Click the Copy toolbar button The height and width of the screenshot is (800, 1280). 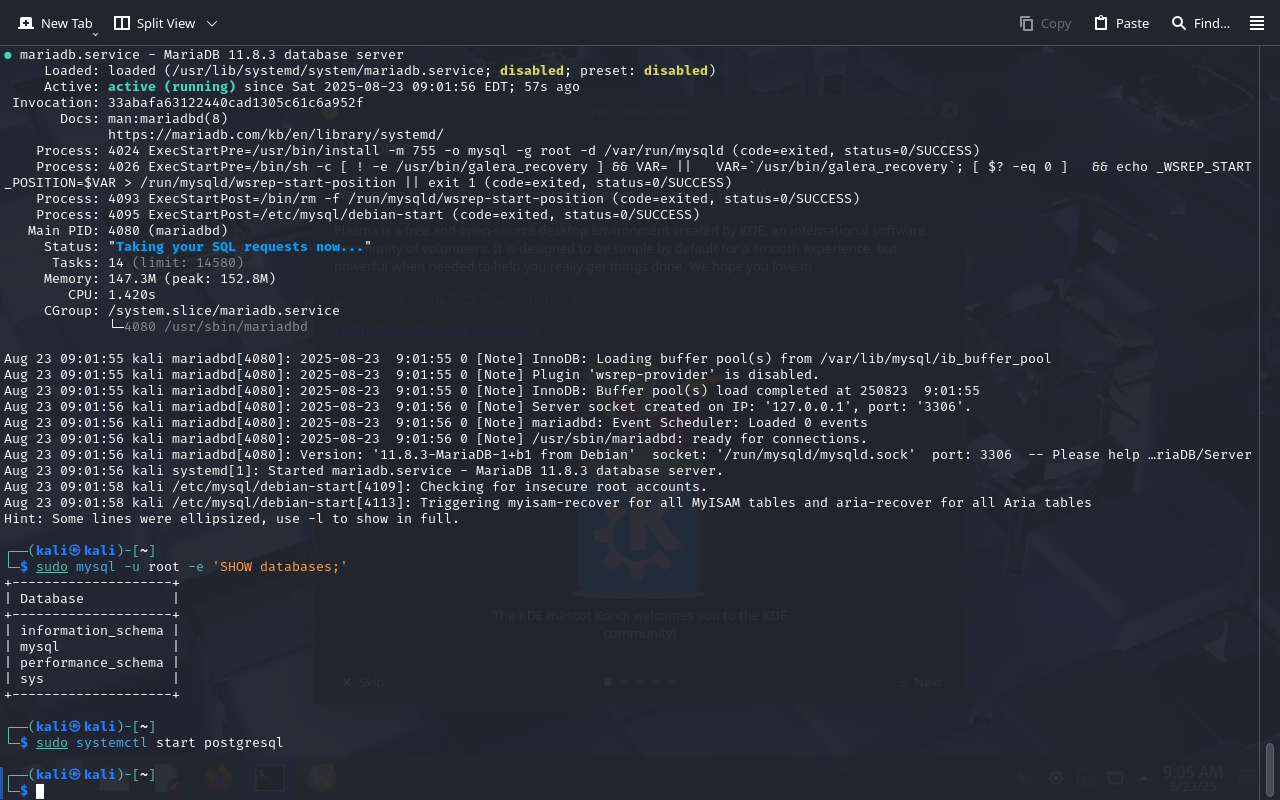[x=1045, y=23]
